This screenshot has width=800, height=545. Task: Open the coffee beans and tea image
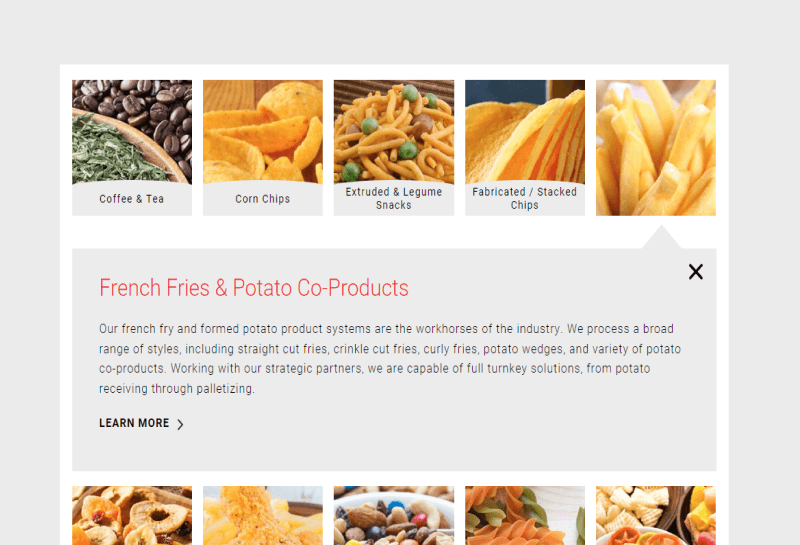[132, 132]
